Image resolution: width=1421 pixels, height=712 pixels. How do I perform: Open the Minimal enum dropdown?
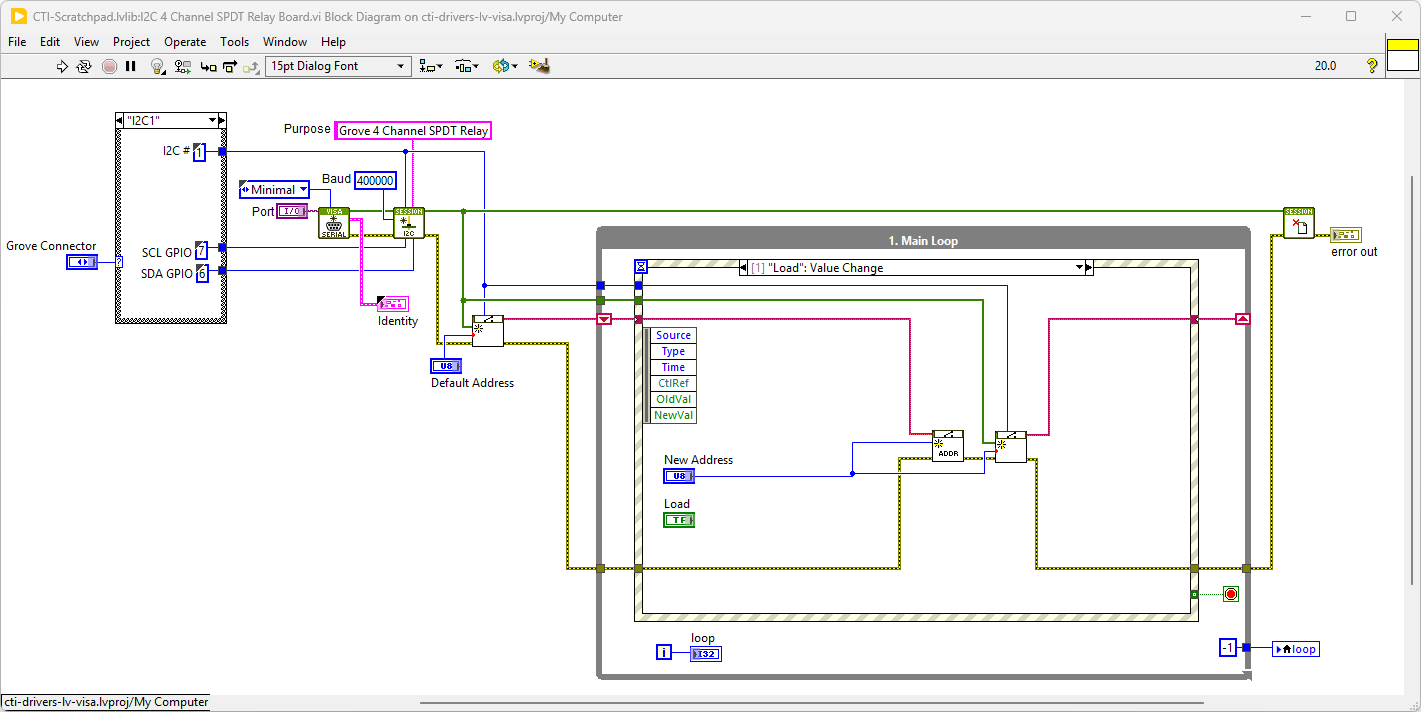(x=305, y=189)
